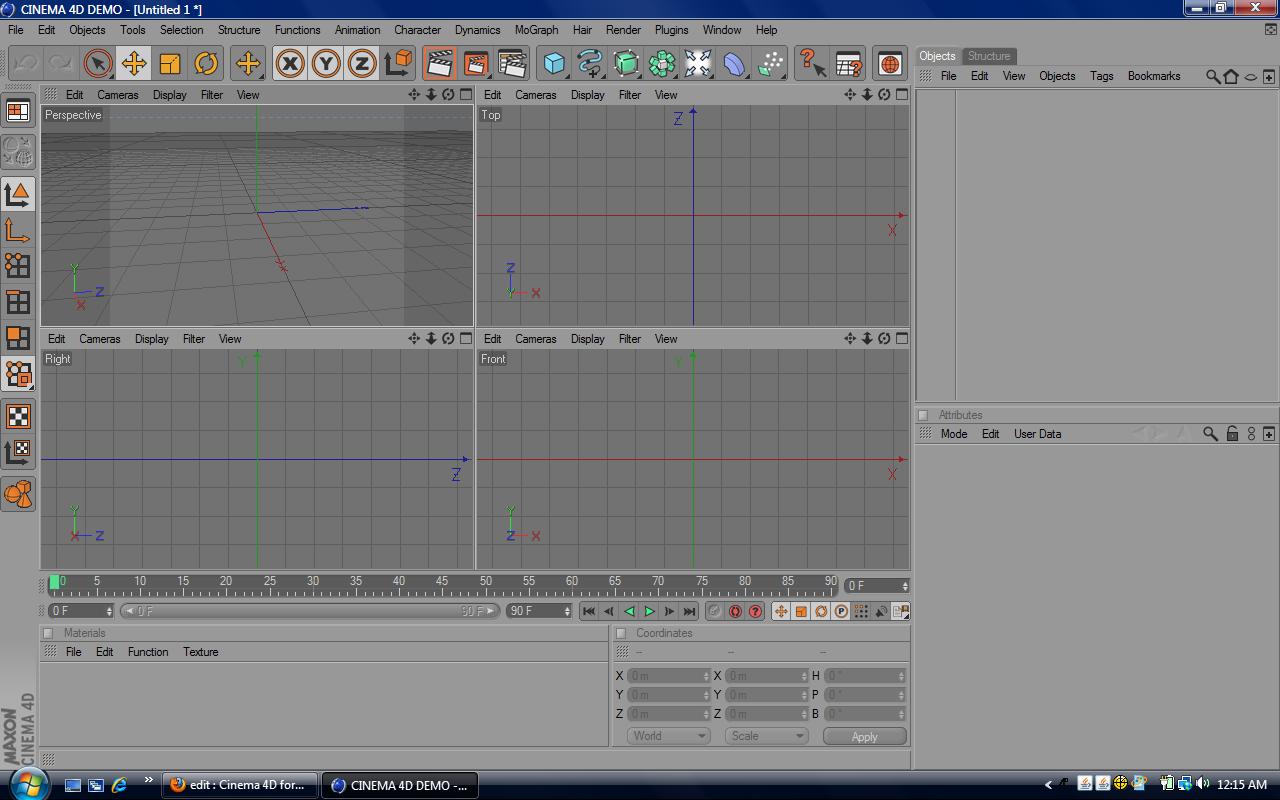Click the X position field stepper arrows
Screen dimensions: 1280x800
(x=706, y=676)
